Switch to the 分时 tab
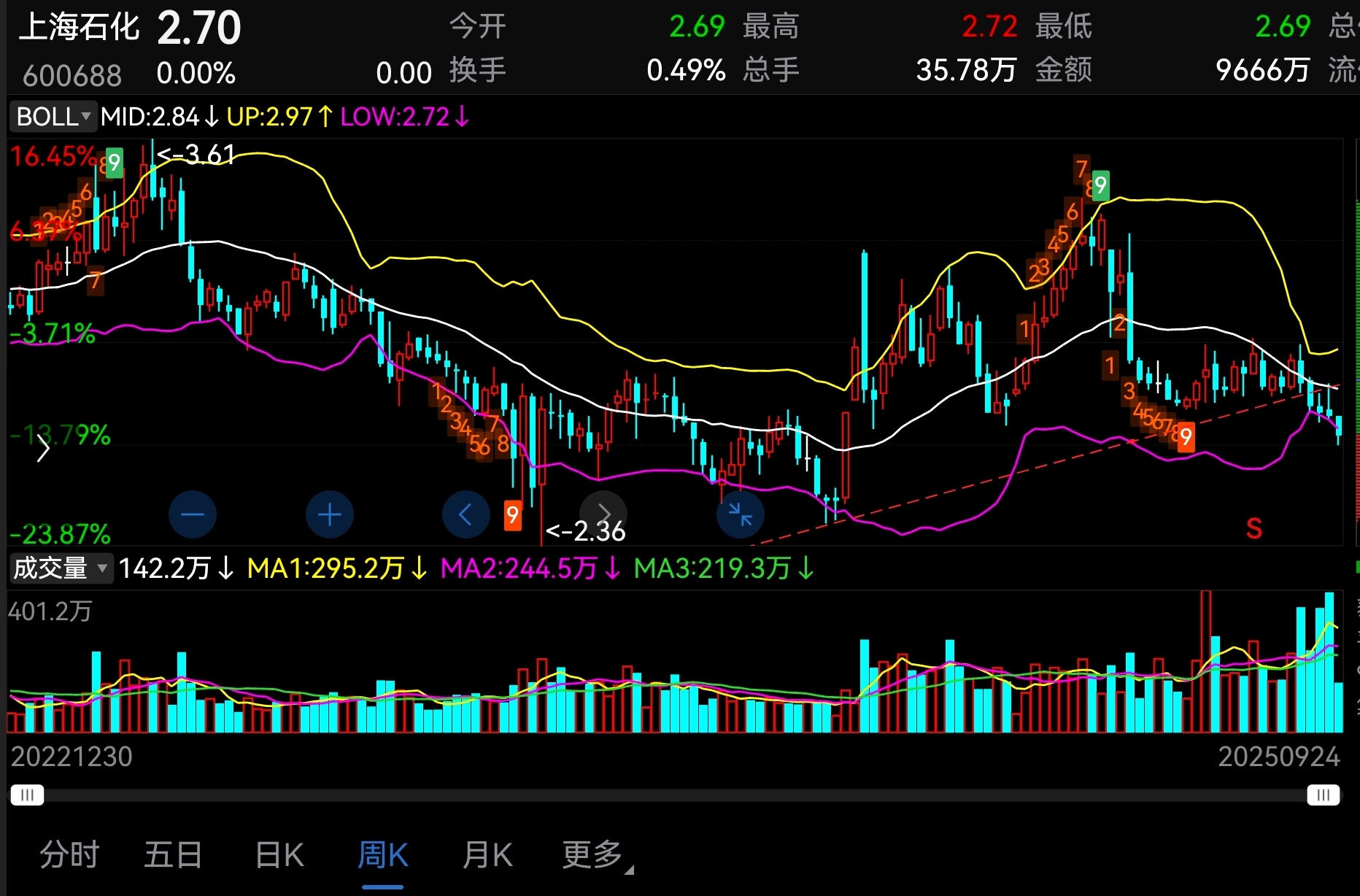The image size is (1360, 896). (x=69, y=854)
